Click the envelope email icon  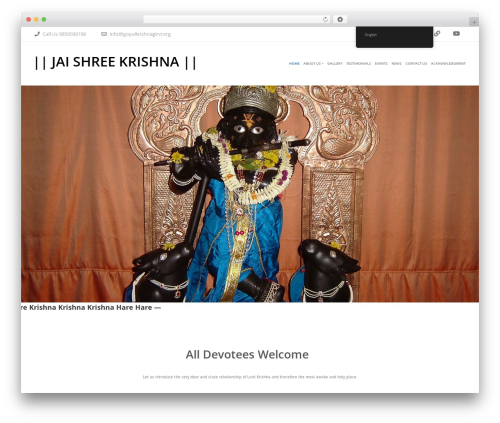[x=104, y=34]
